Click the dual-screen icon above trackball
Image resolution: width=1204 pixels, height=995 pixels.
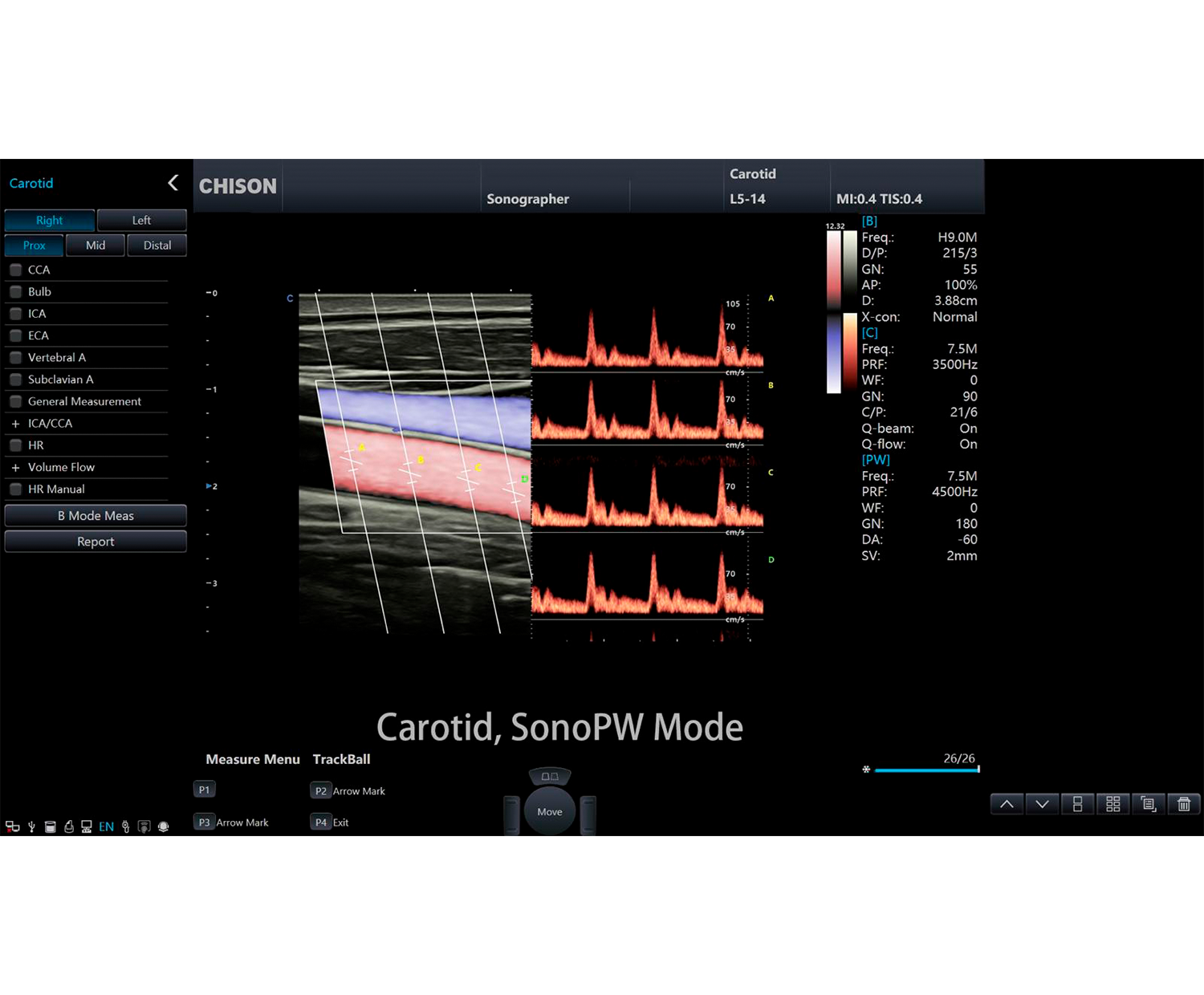pyautogui.click(x=550, y=776)
